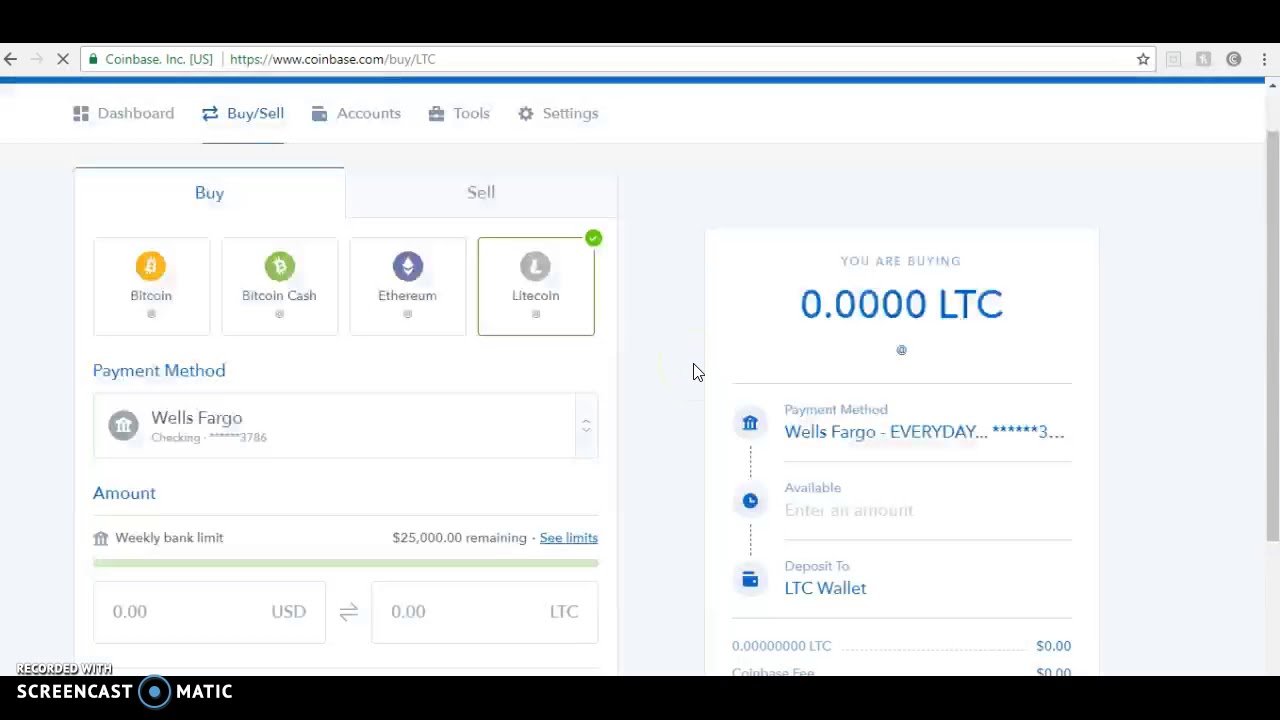Click Deposit To wallet icon
This screenshot has width=1280, height=720.
[750, 579]
